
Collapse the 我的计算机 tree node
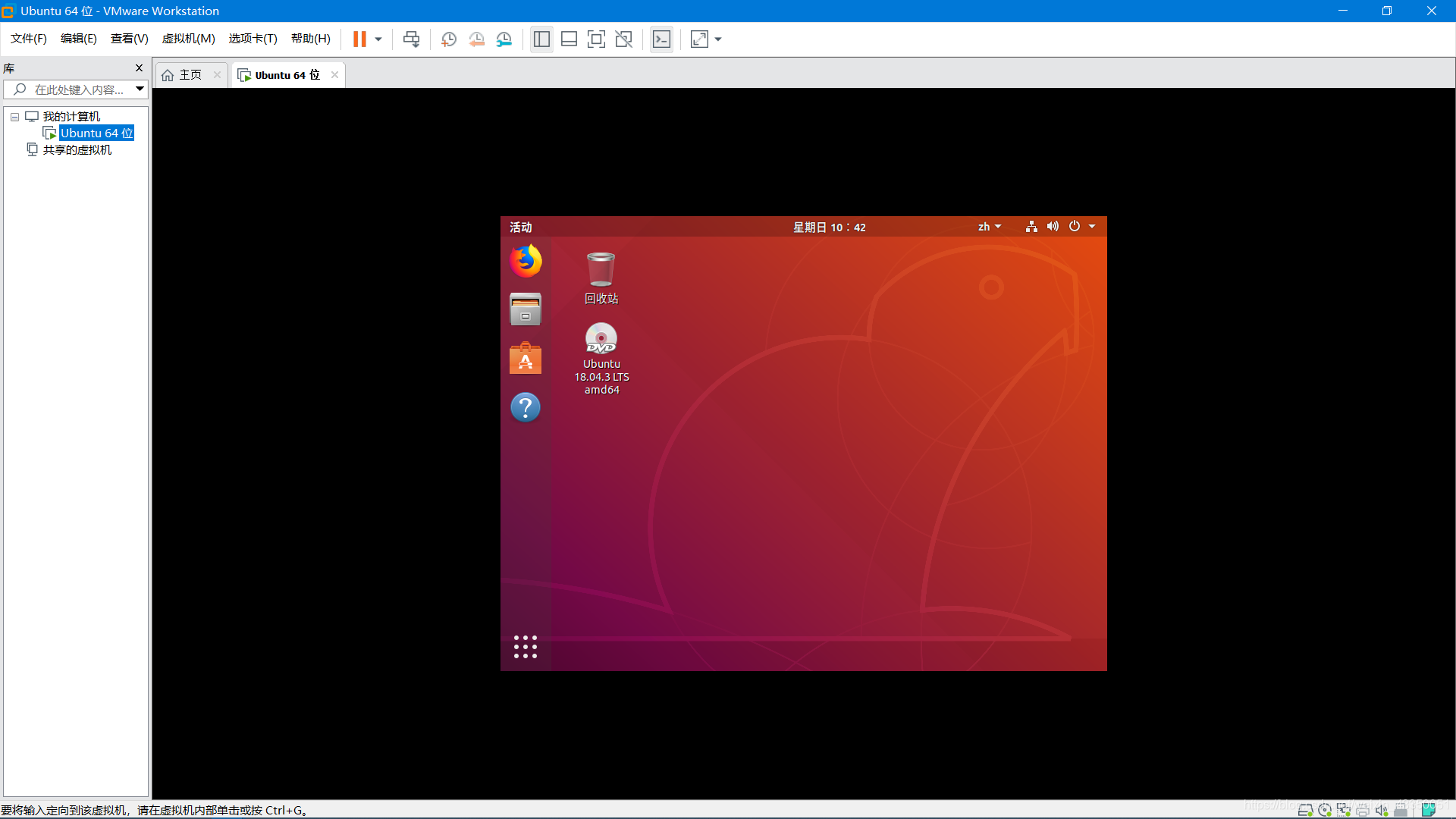(x=14, y=117)
